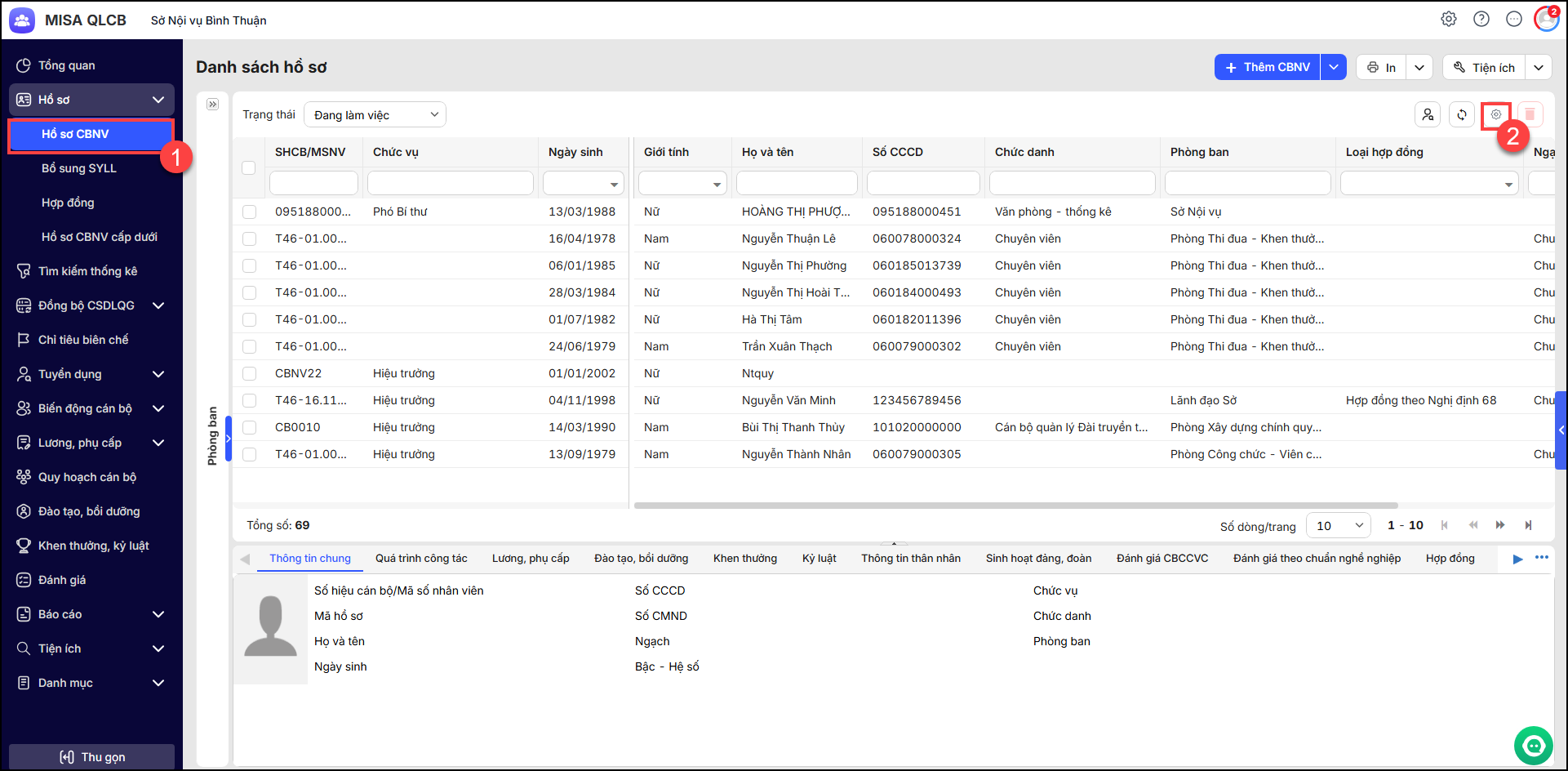
Task: Check the row checkbox for CBNV22
Action: [250, 374]
